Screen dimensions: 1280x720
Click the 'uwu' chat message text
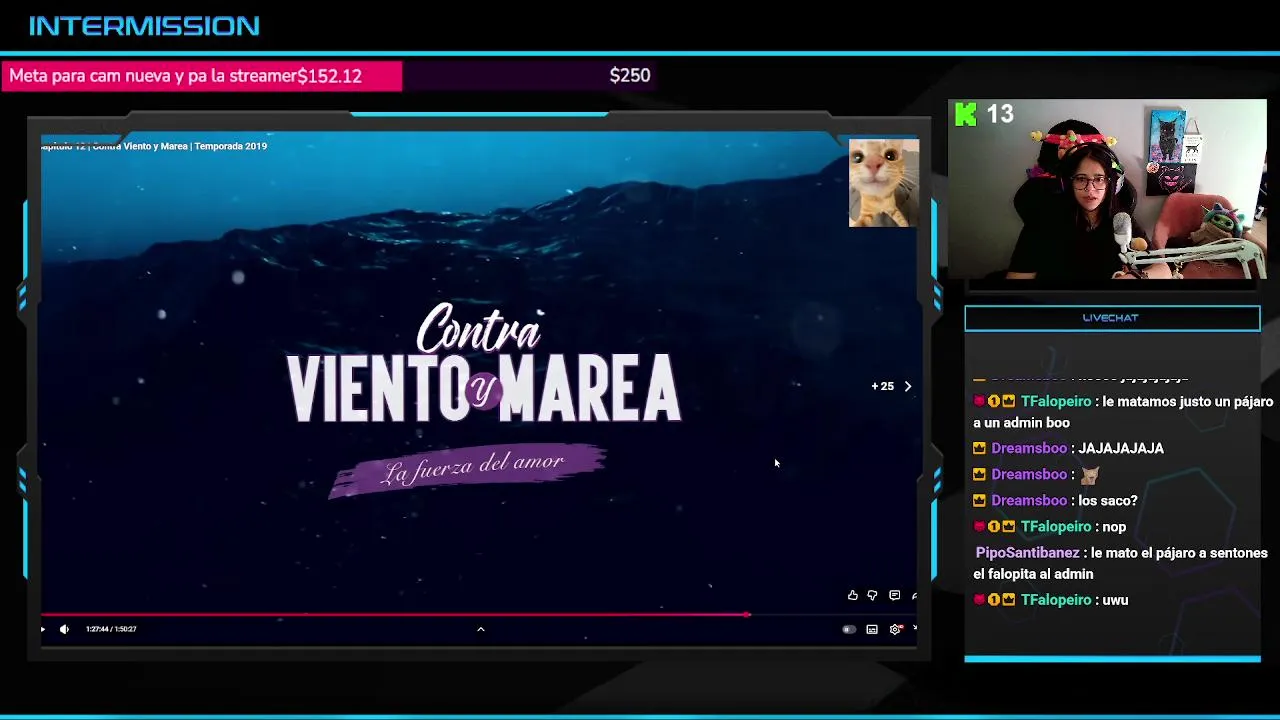coord(1115,600)
